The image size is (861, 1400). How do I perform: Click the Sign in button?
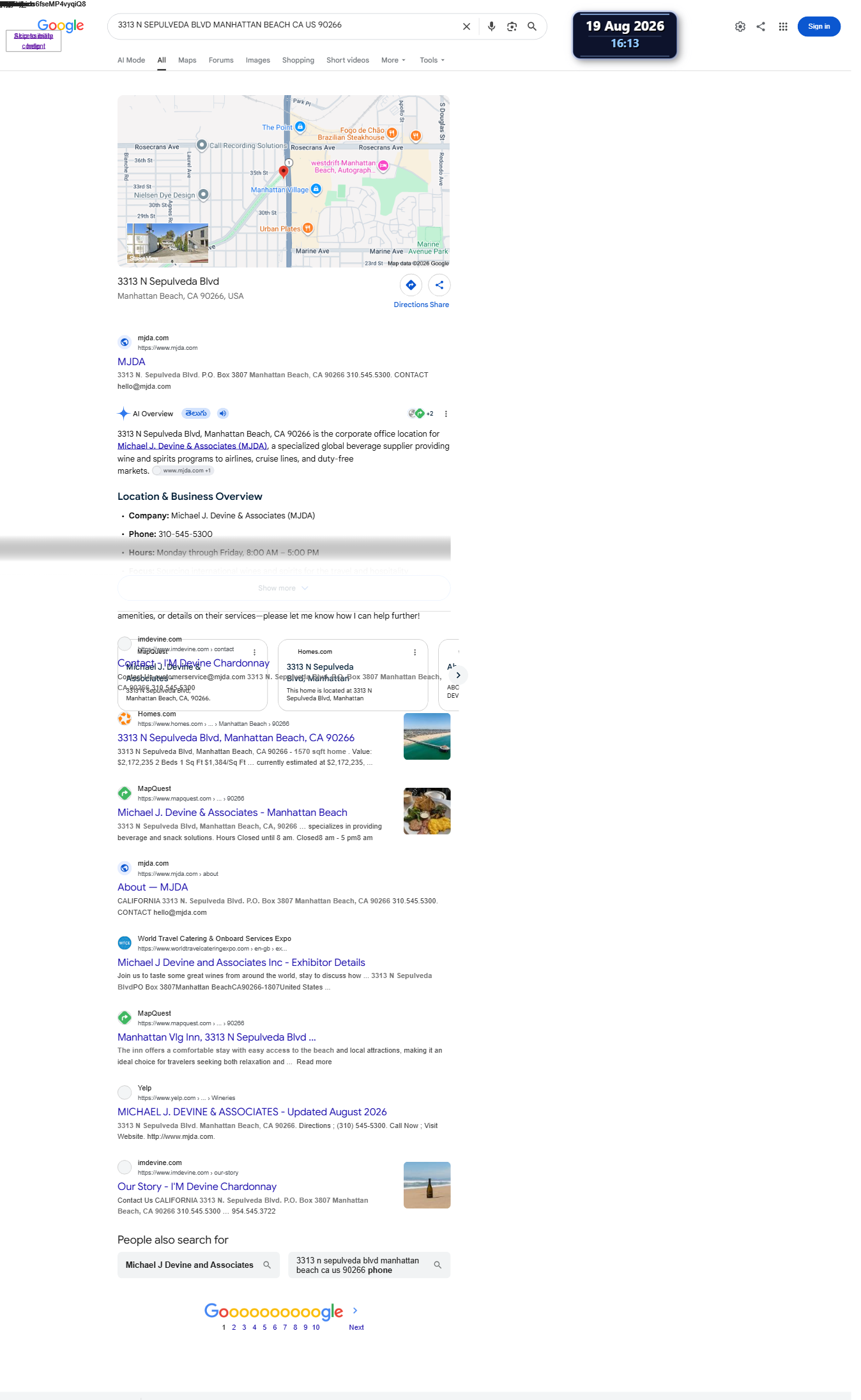819,27
